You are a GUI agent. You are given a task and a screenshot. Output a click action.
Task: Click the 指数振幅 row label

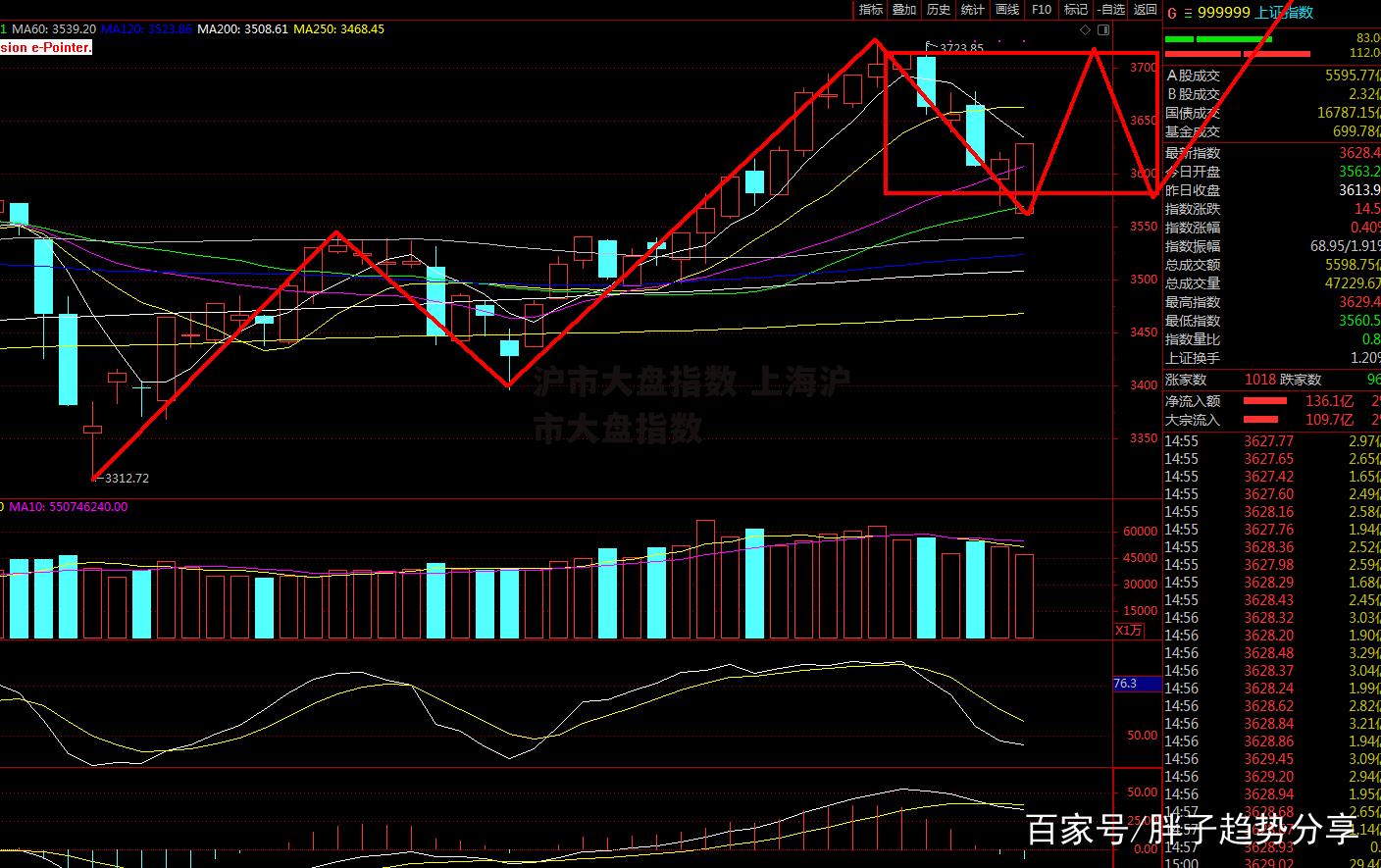1193,246
